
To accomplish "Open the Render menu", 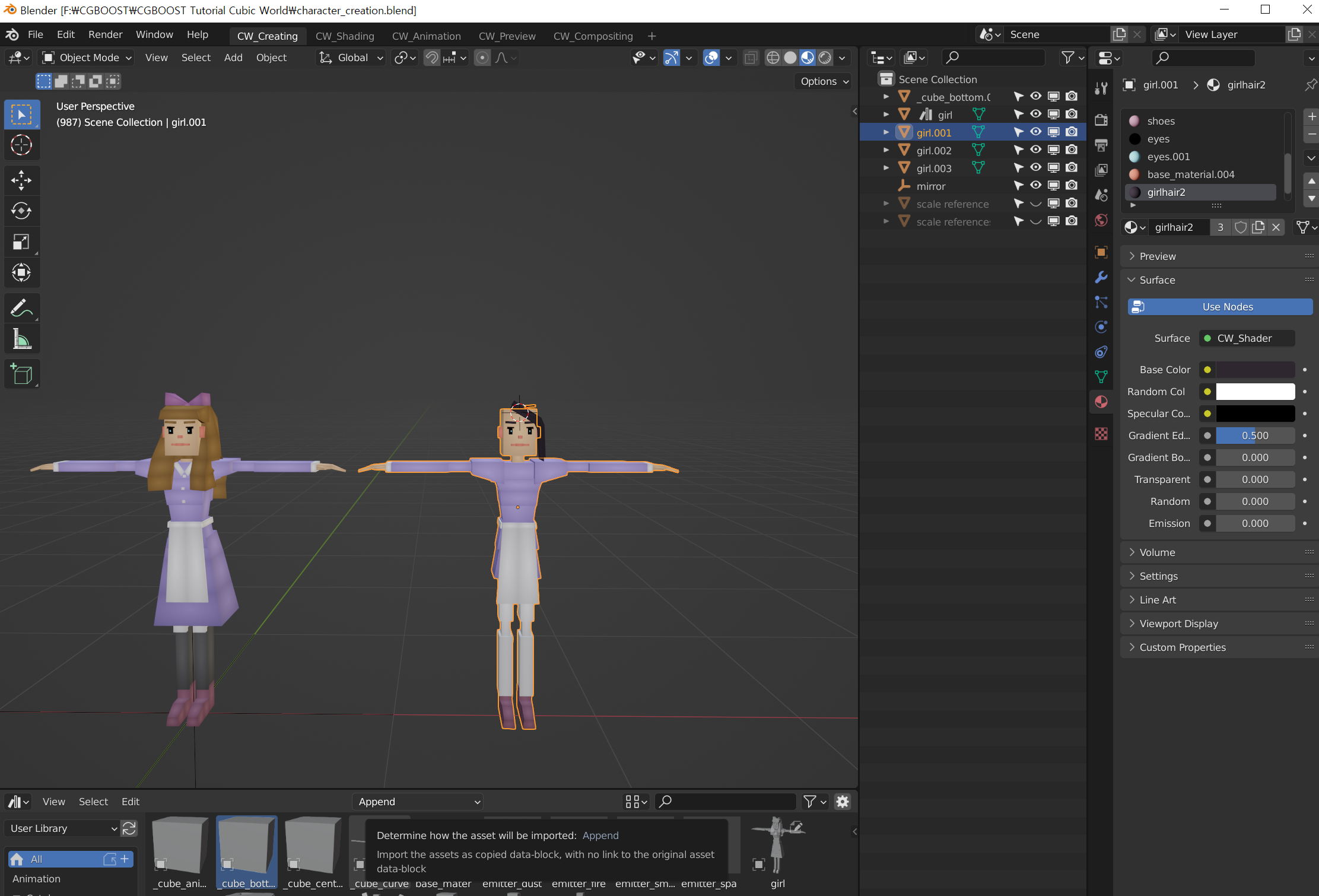I will click(x=105, y=34).
